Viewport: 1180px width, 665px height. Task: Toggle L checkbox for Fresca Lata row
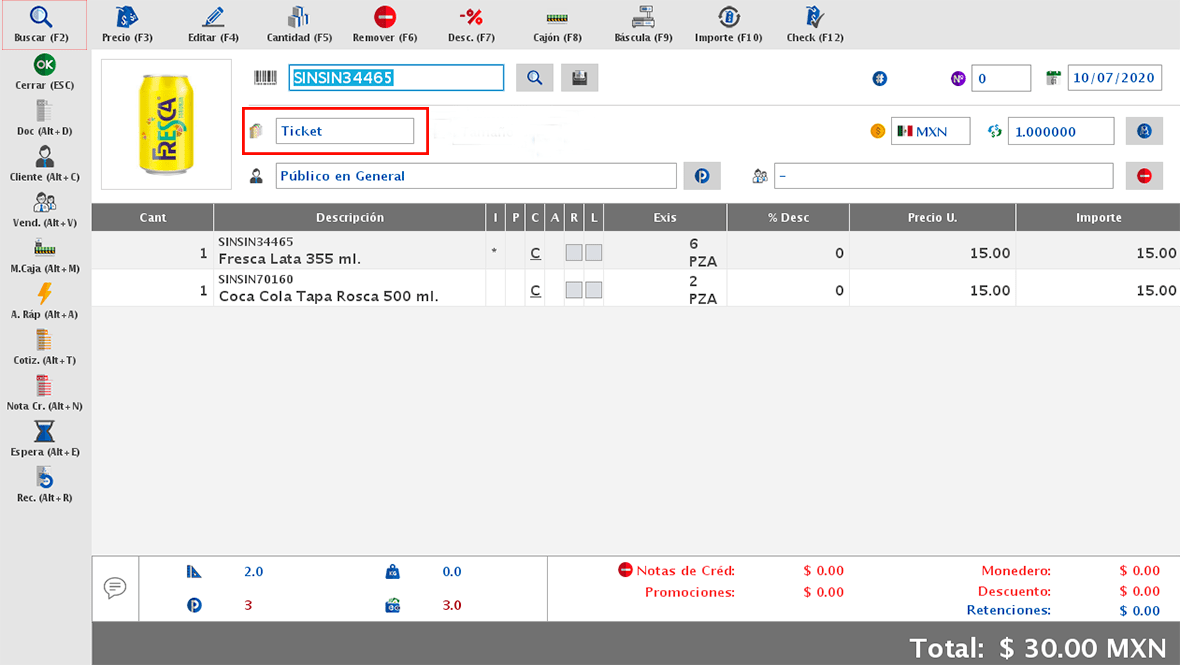tap(594, 253)
